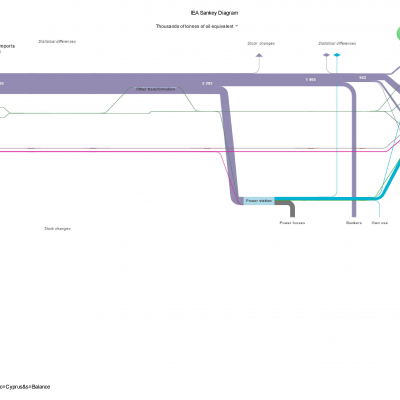Click the green circle at top right
Image resolution: width=400 pixels, height=400 pixels.
click(398, 34)
